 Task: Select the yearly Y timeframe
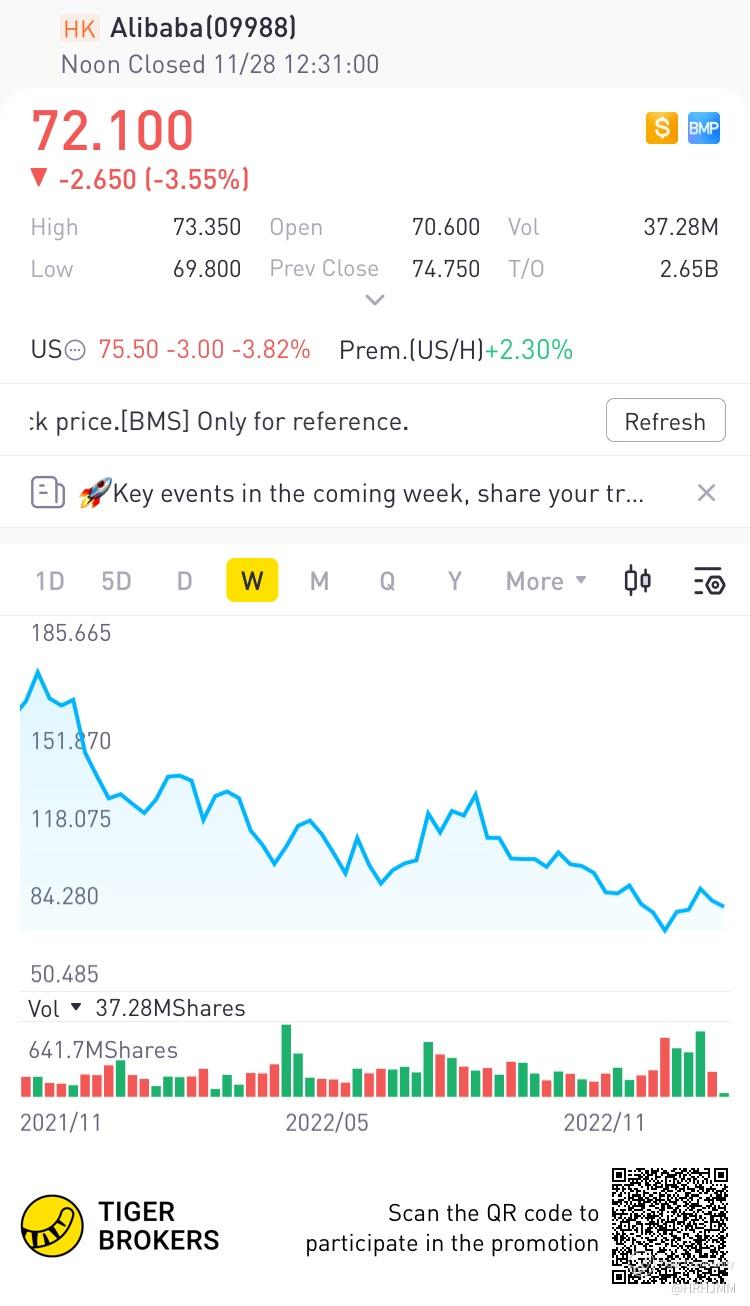(454, 581)
